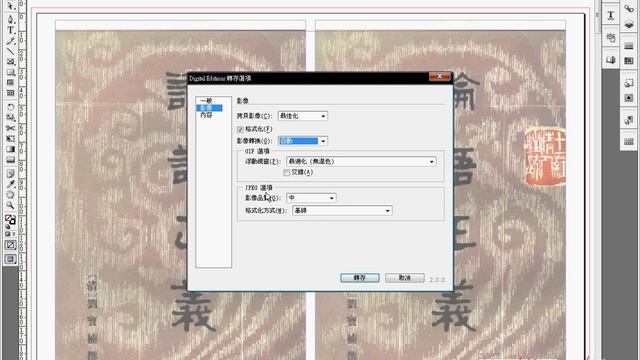Open the Effects panel icon

629,98
